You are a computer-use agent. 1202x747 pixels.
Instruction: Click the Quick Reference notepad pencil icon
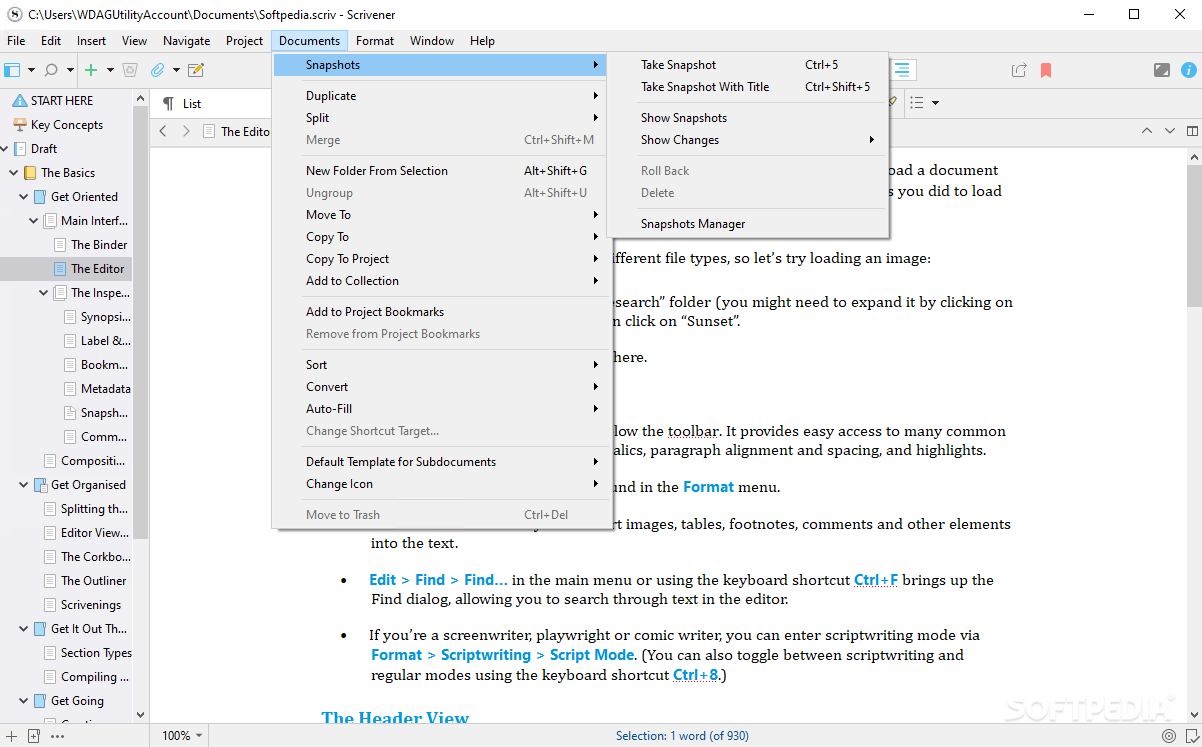pyautogui.click(x=196, y=70)
